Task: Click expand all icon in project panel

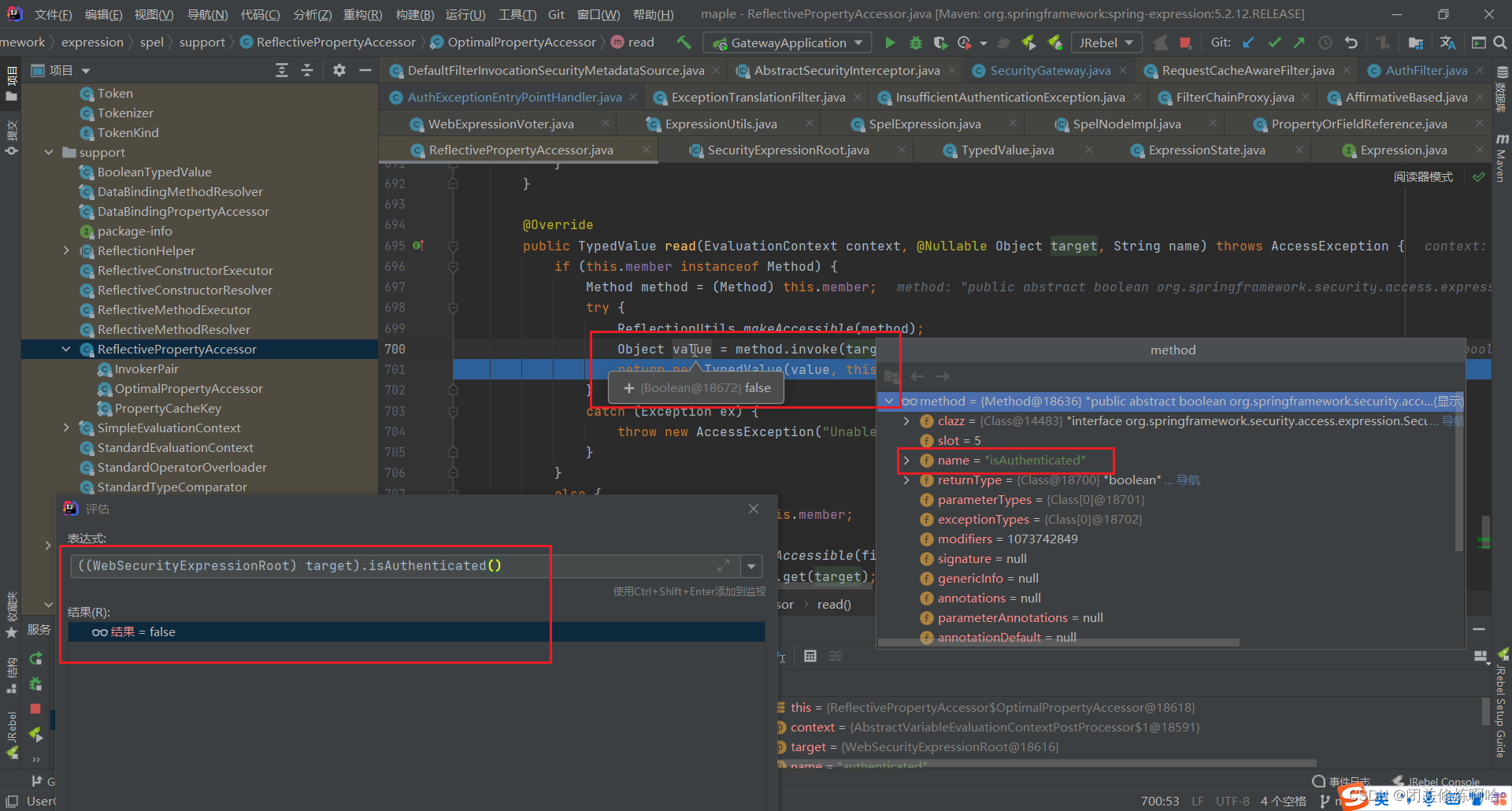Action: pos(282,70)
